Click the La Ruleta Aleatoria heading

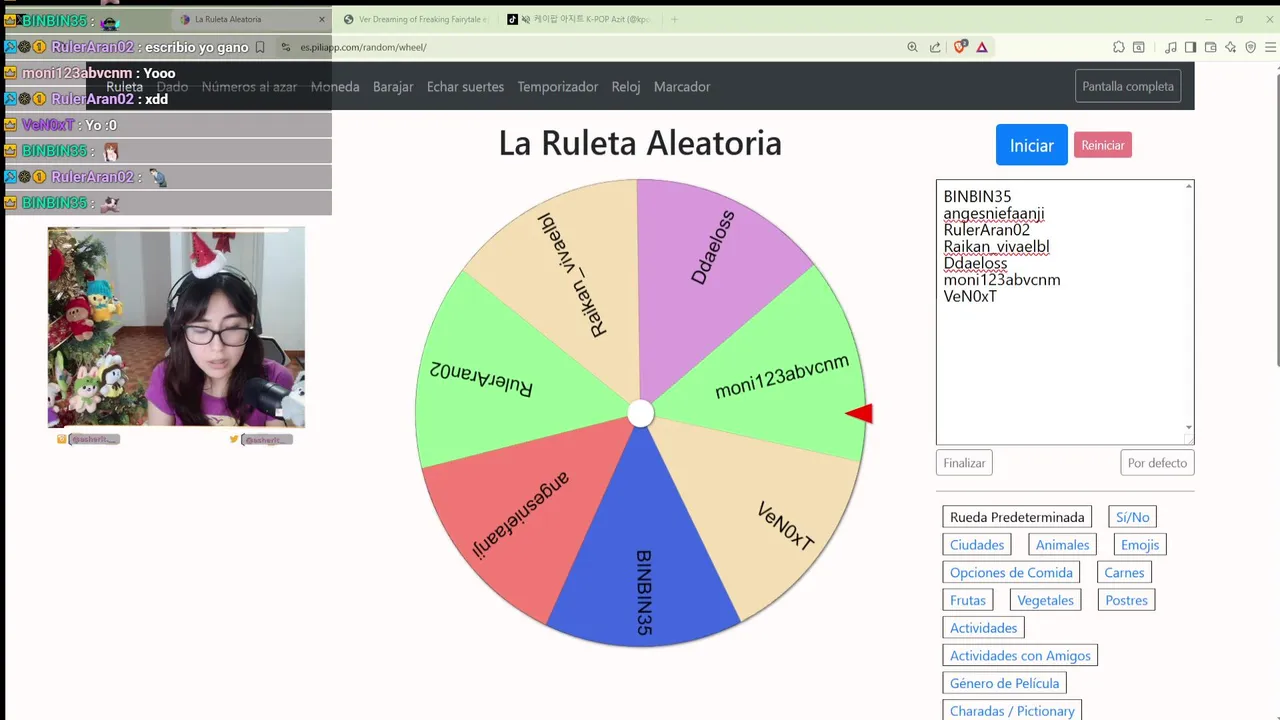click(640, 143)
